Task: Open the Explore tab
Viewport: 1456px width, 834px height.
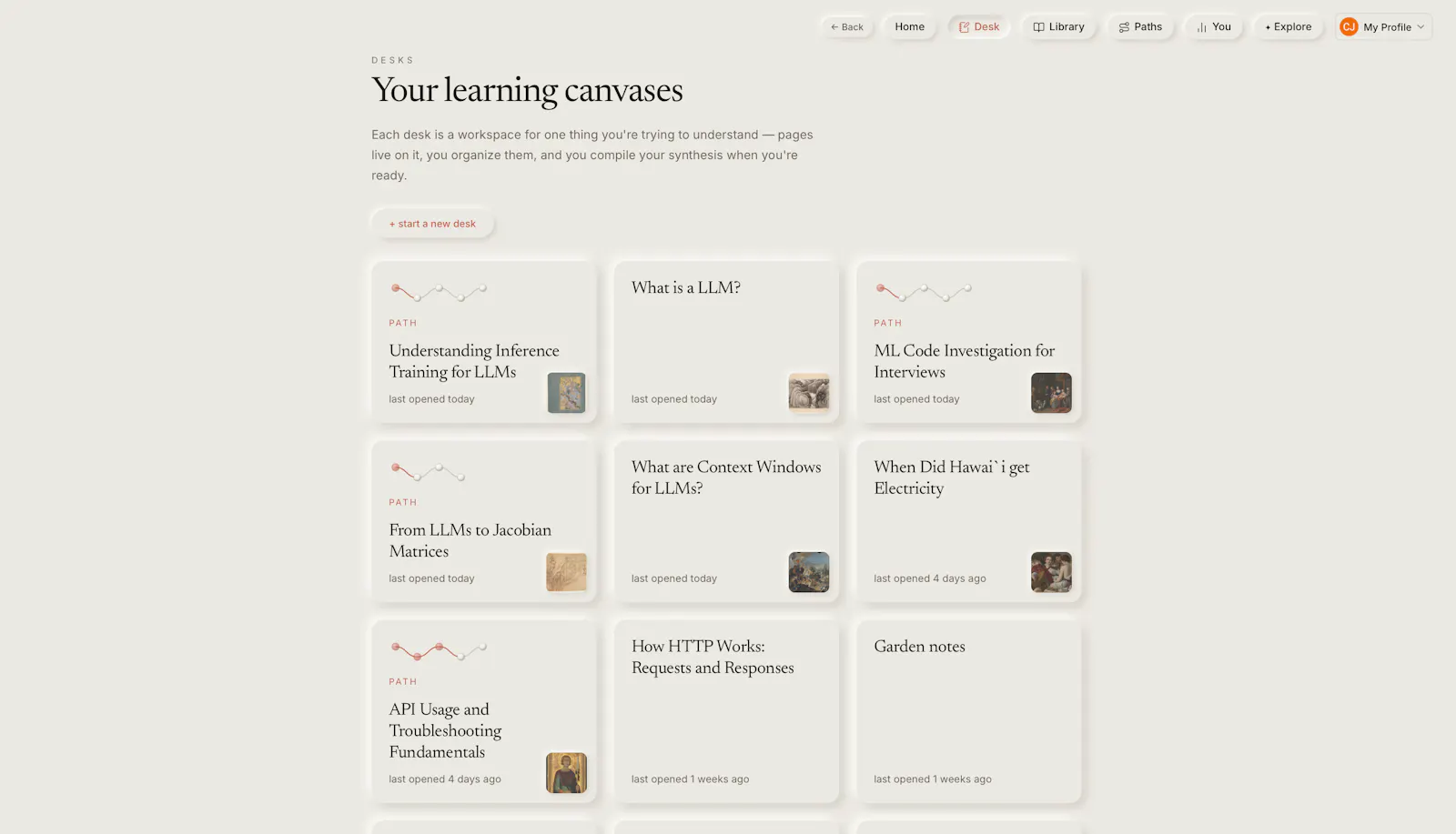Action: tap(1288, 27)
